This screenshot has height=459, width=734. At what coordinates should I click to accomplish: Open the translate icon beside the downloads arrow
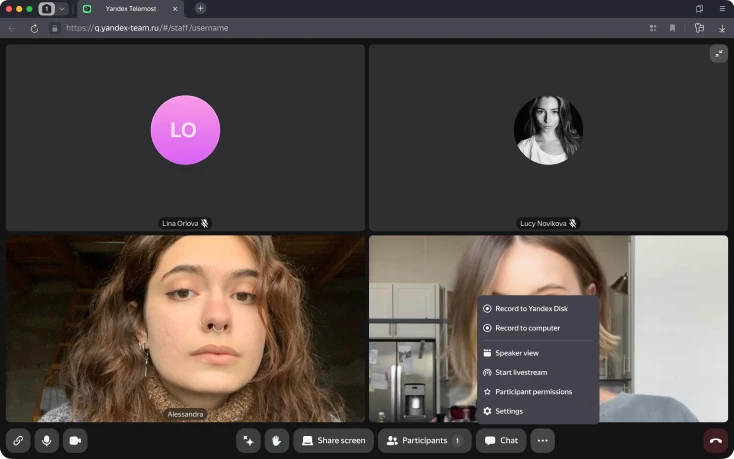(699, 28)
